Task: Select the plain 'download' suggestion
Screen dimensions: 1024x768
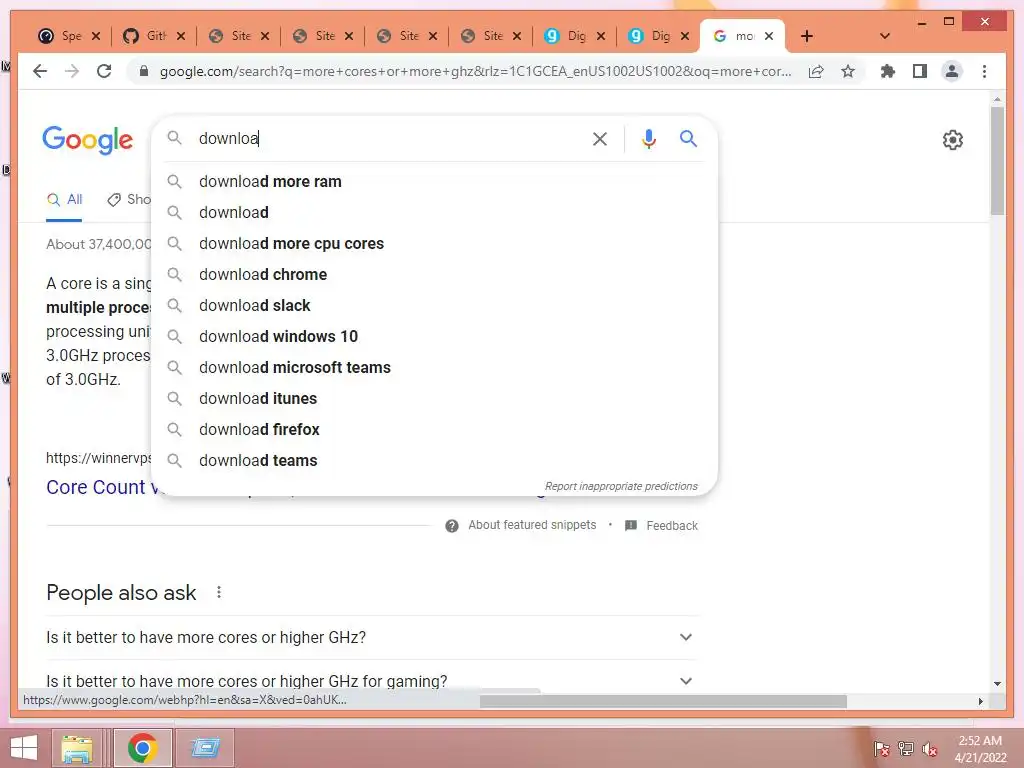Action: pyautogui.click(x=434, y=212)
